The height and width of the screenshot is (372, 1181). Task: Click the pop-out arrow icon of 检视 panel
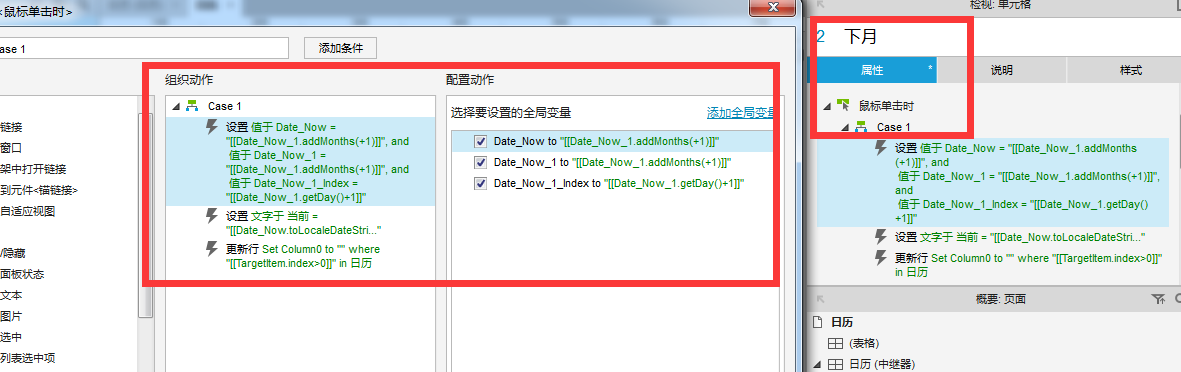click(x=822, y=5)
